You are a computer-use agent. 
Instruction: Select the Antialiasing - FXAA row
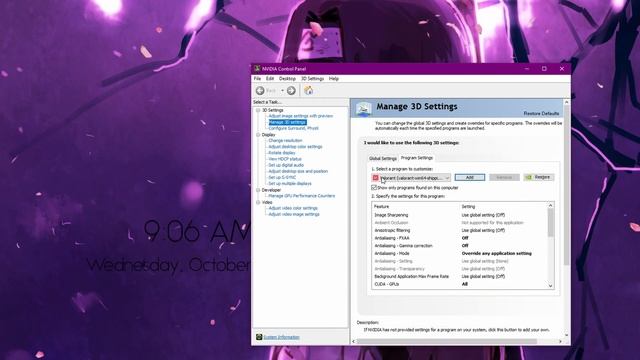coord(459,238)
